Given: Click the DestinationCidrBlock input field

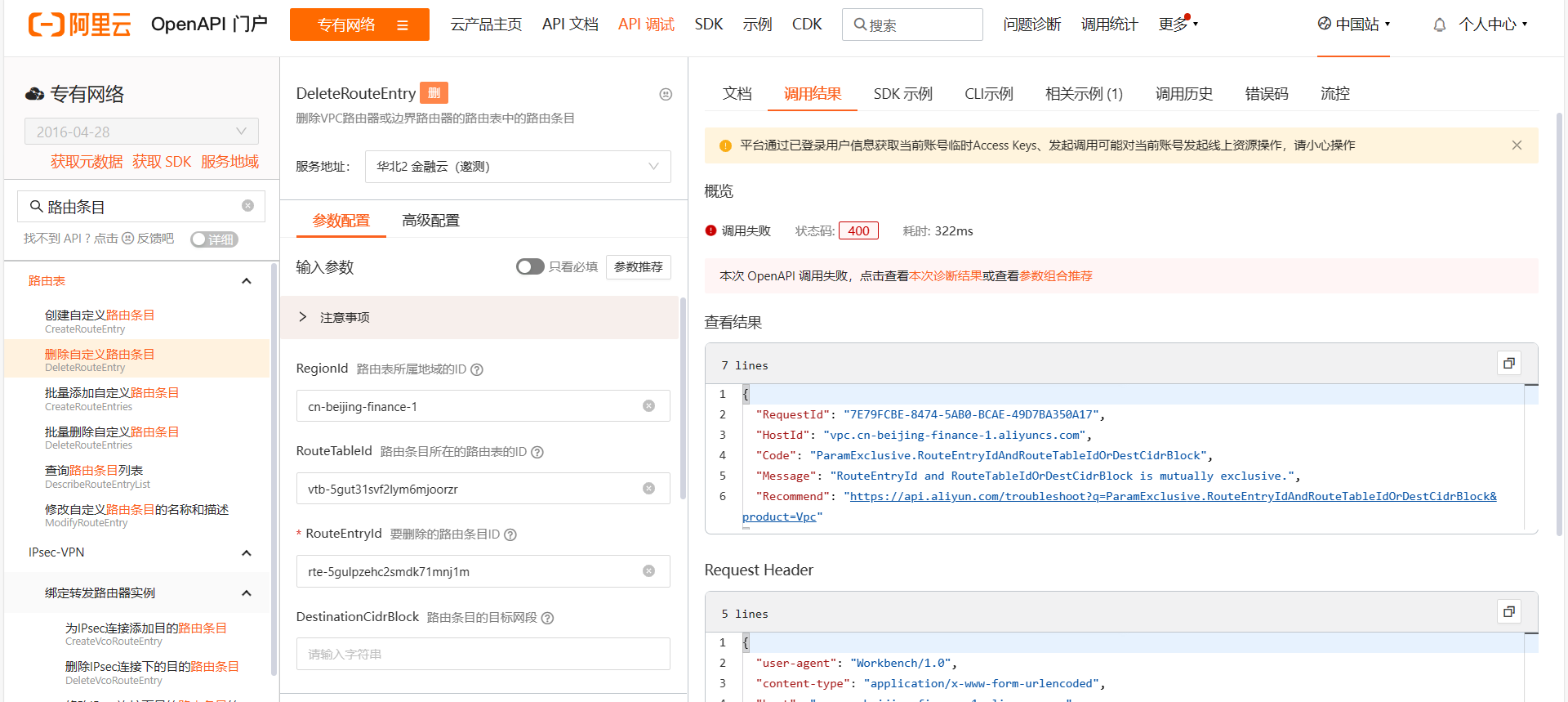Looking at the screenshot, I should point(483,654).
